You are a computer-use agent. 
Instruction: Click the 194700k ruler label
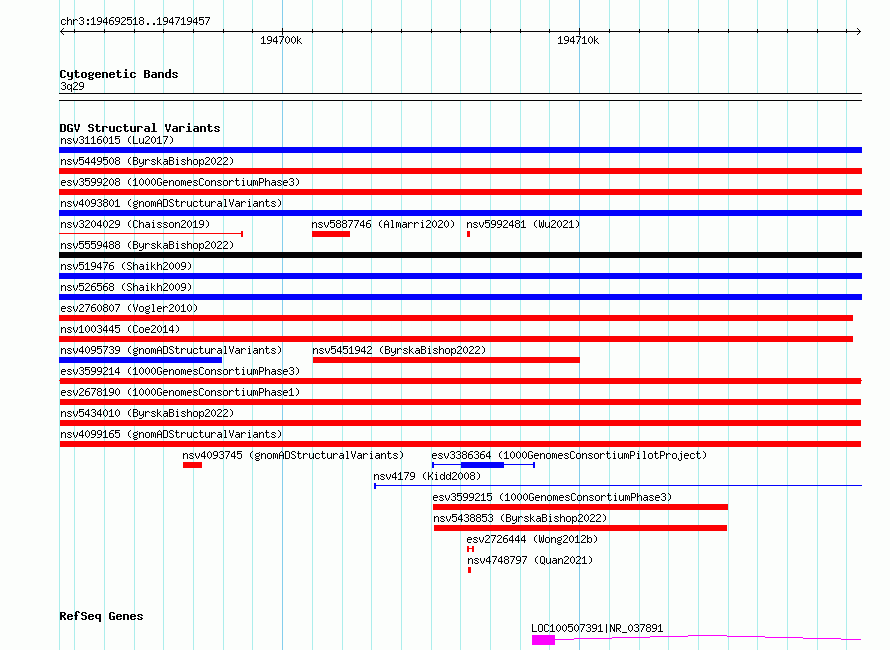click(281, 40)
